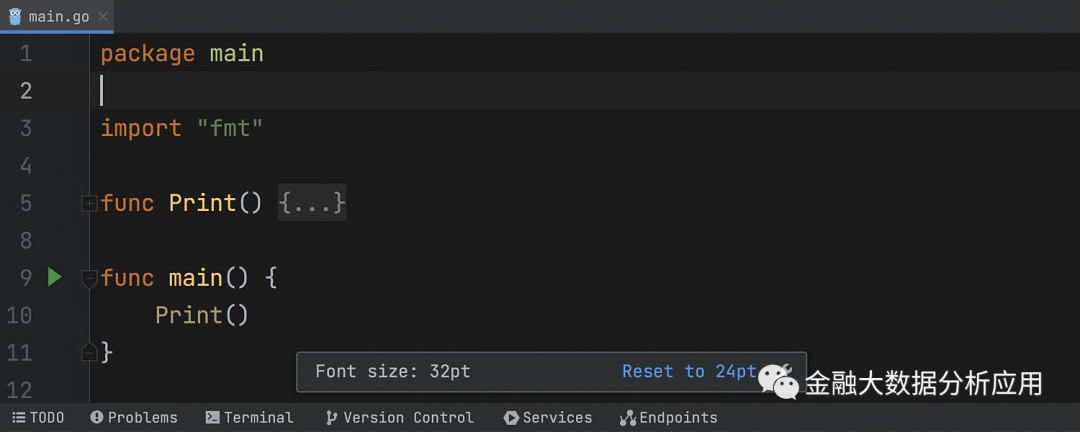Click the "fmt" import string
The height and width of the screenshot is (432, 1080).
229,128
